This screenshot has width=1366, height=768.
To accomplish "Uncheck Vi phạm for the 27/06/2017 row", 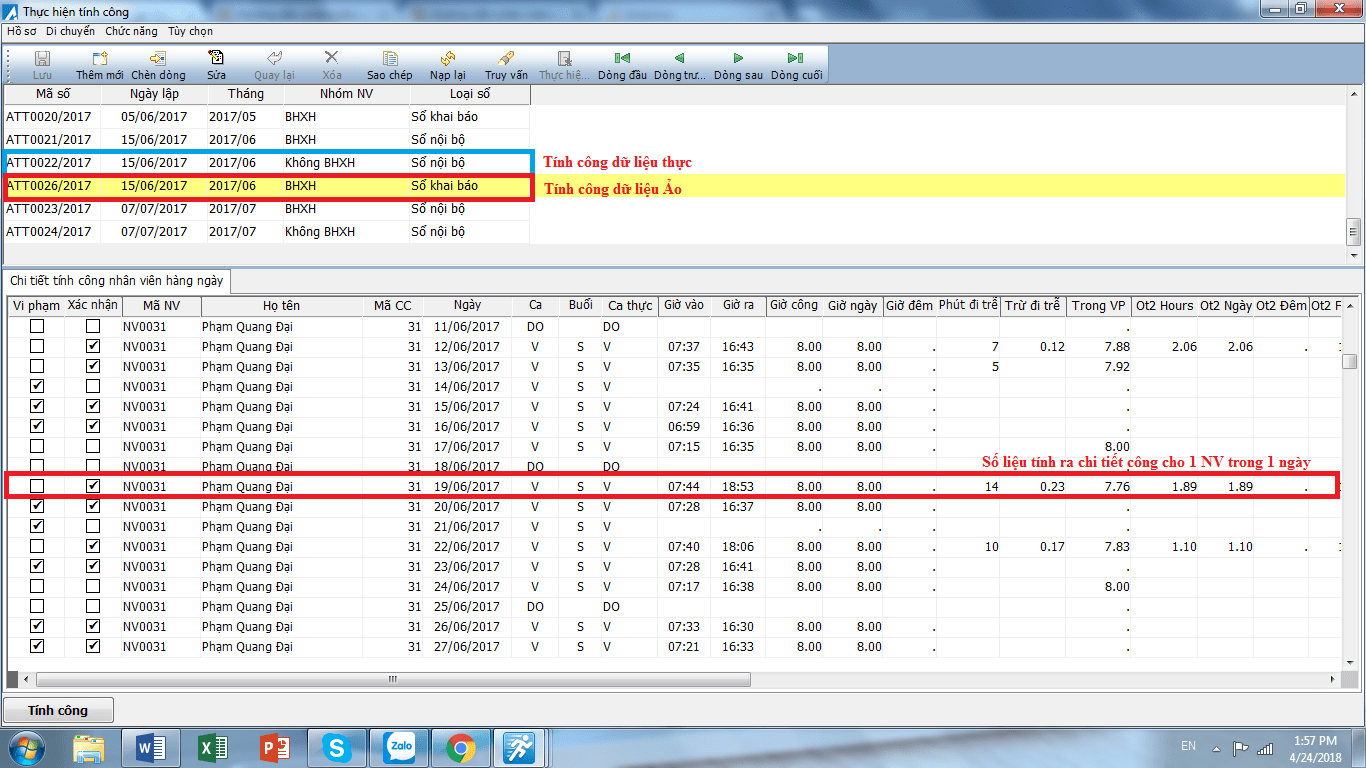I will pos(37,647).
